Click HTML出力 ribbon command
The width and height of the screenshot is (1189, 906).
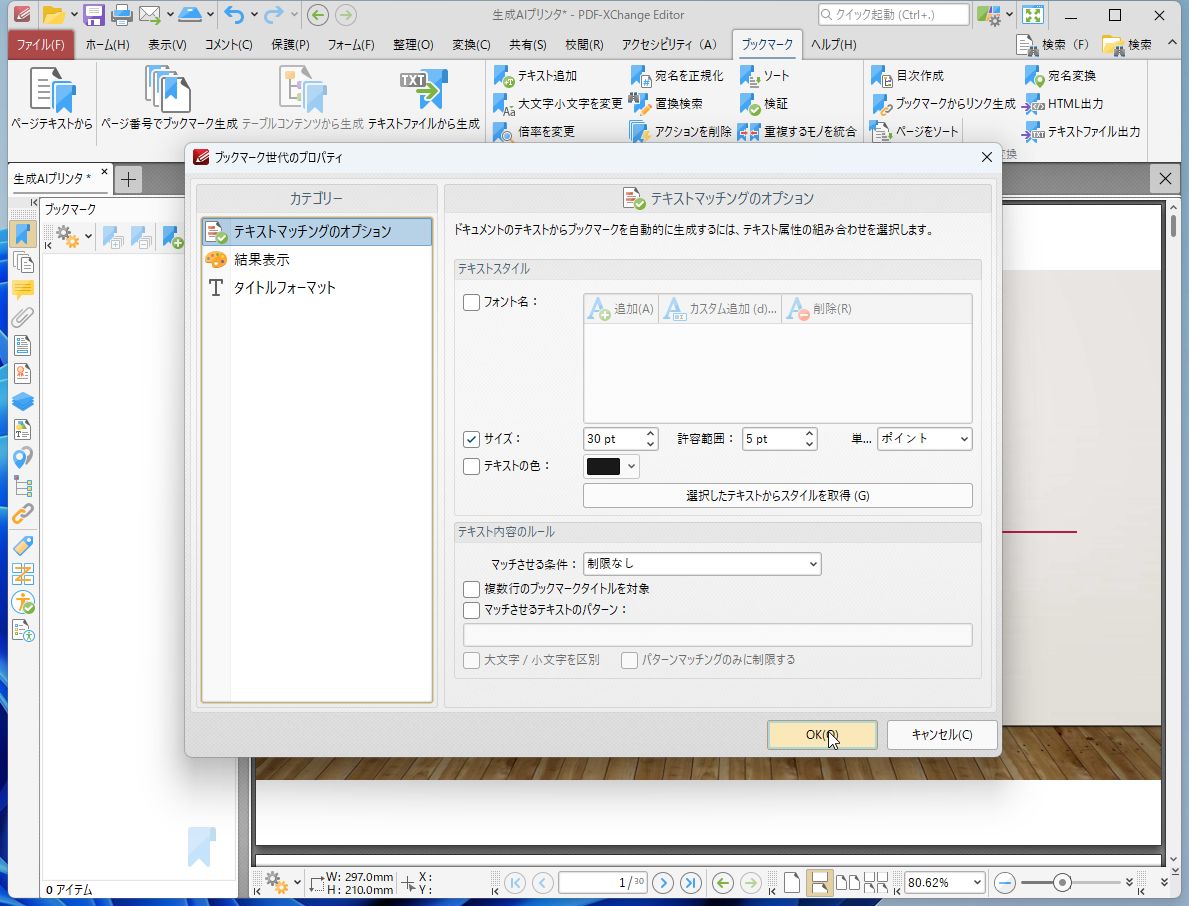(1063, 104)
